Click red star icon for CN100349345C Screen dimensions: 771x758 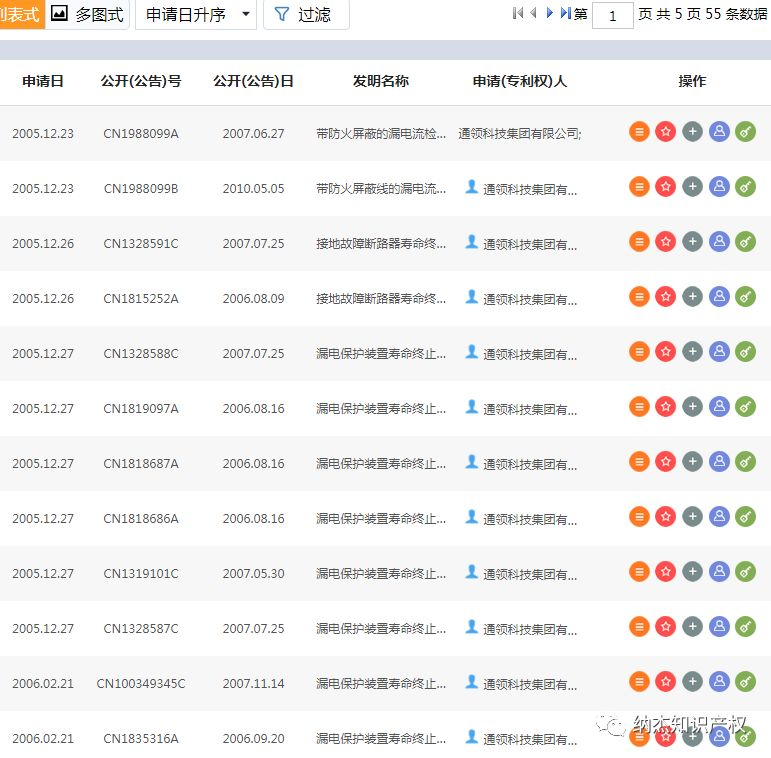[x=666, y=682]
